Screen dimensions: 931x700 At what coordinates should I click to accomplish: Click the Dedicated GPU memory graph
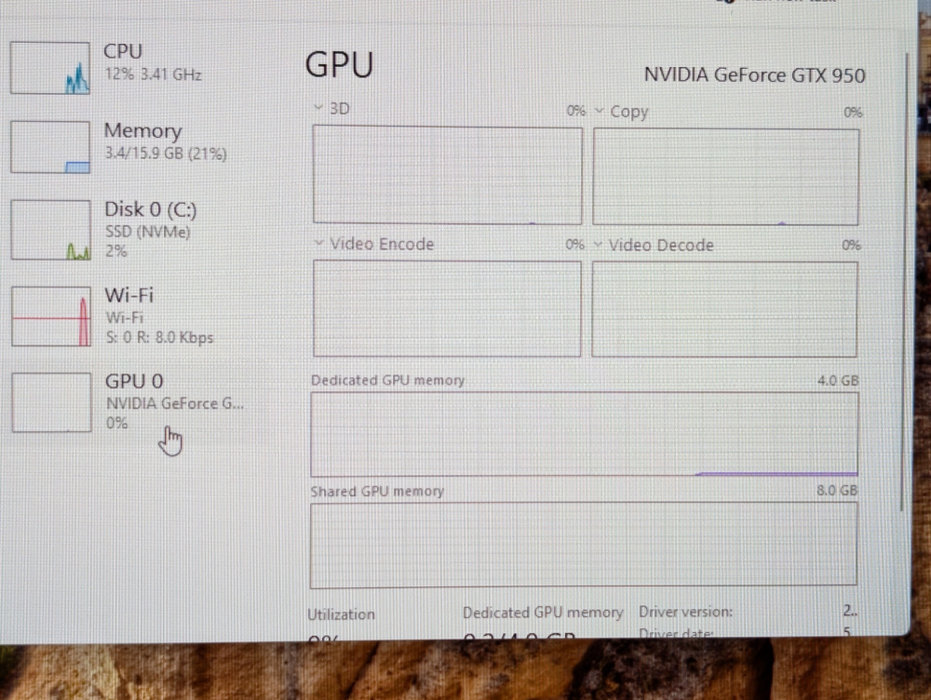(583, 434)
